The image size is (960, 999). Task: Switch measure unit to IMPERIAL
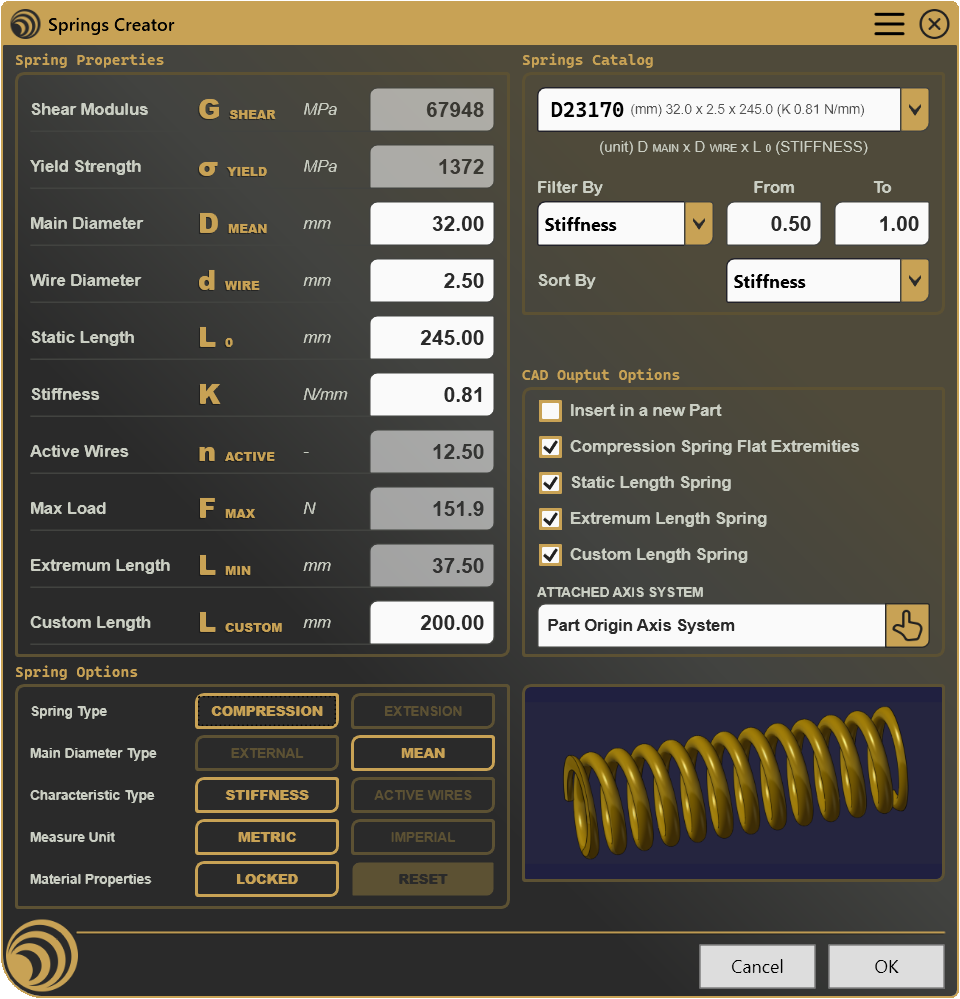[x=423, y=837]
